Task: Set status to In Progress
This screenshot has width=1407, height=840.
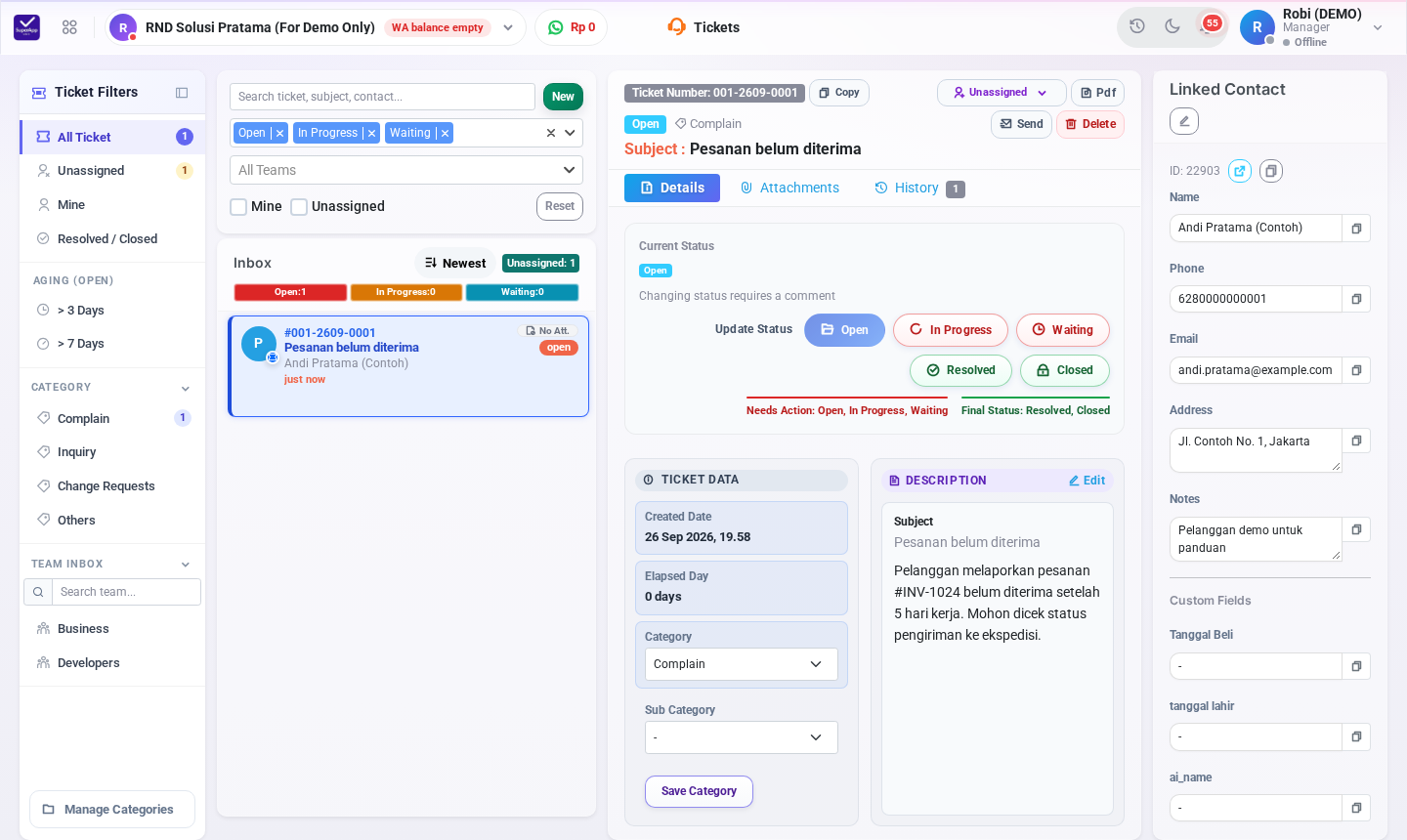Action: [951, 330]
